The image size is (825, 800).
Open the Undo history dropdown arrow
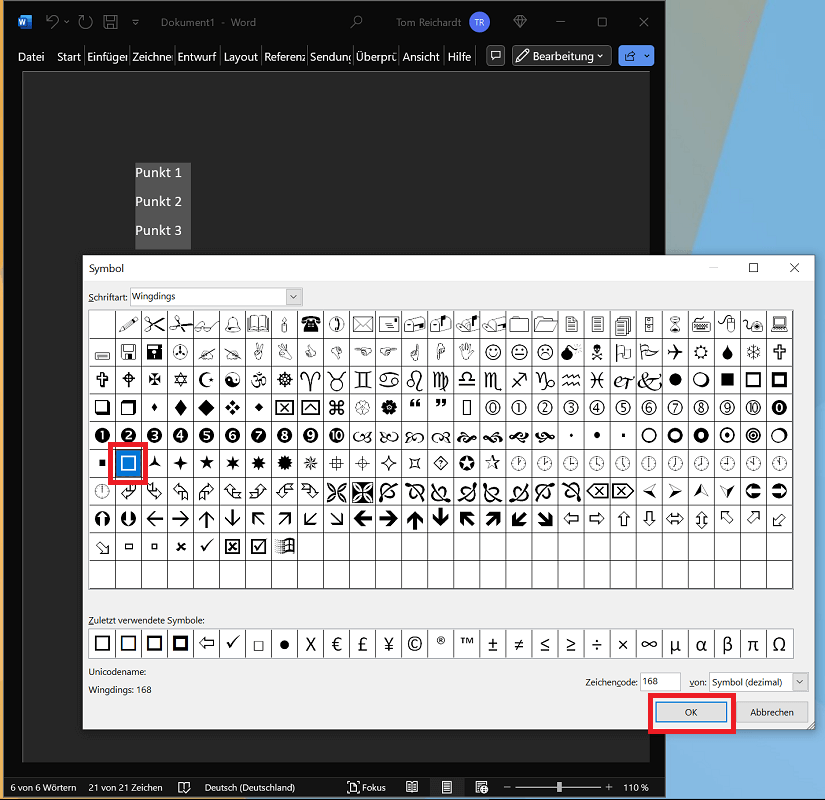coord(66,22)
